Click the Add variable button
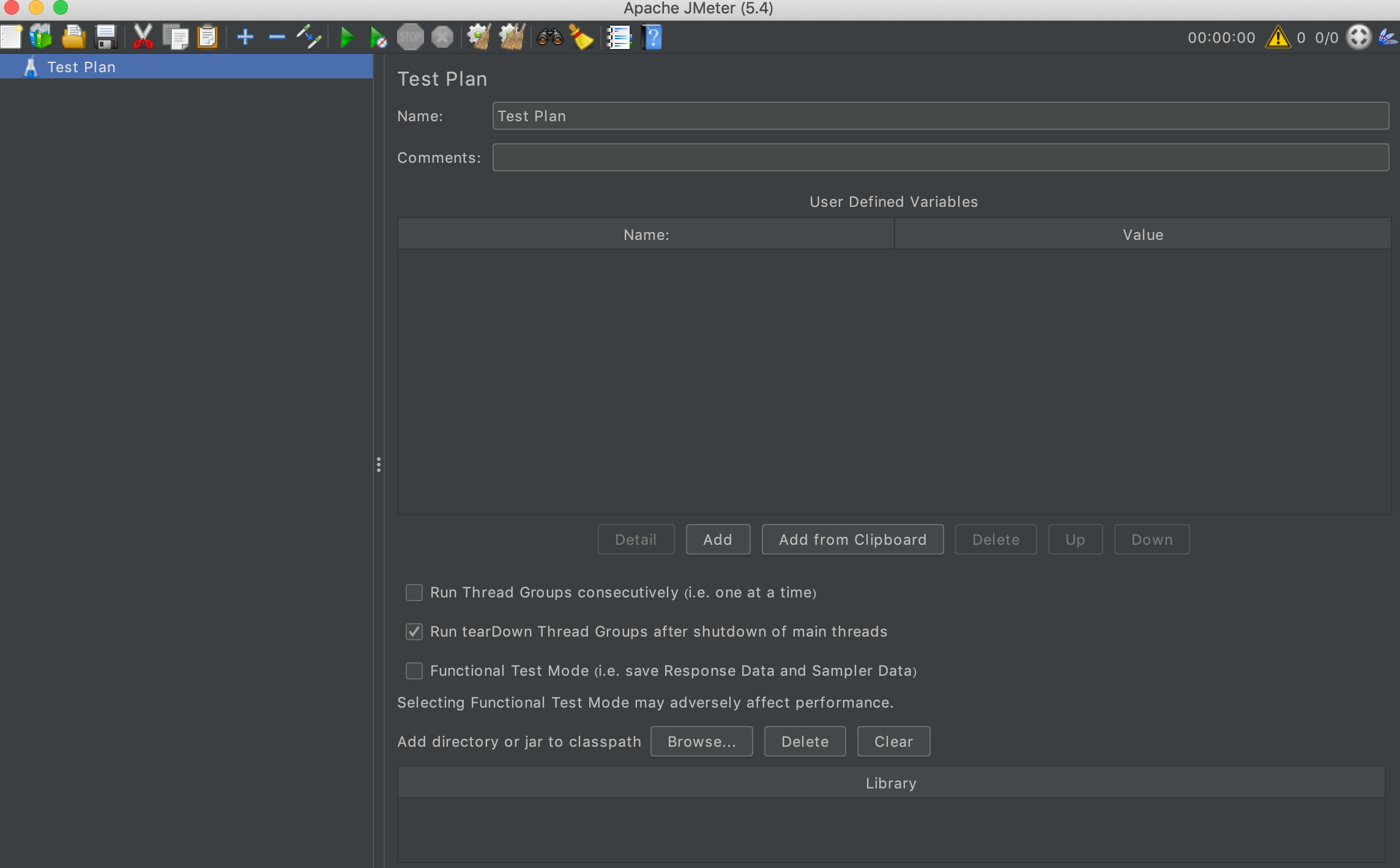Image resolution: width=1400 pixels, height=868 pixels. (717, 539)
